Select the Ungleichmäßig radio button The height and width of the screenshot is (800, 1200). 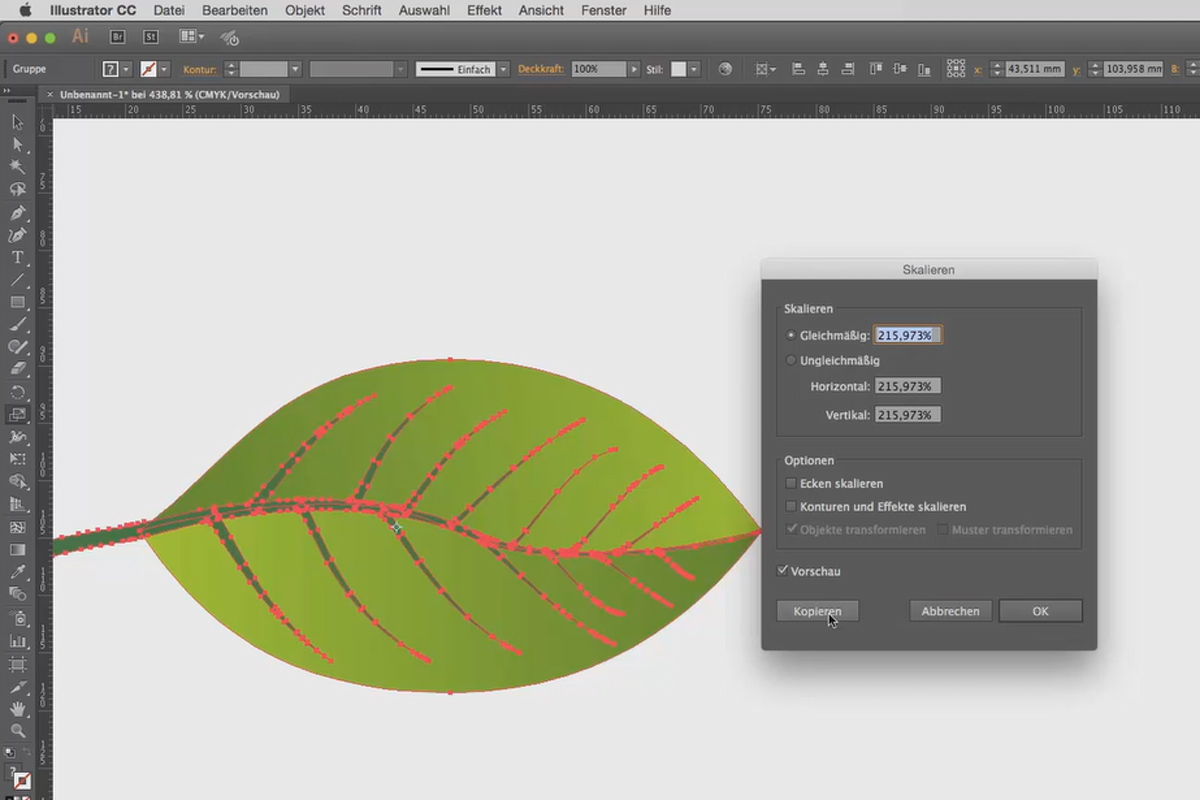[791, 360]
